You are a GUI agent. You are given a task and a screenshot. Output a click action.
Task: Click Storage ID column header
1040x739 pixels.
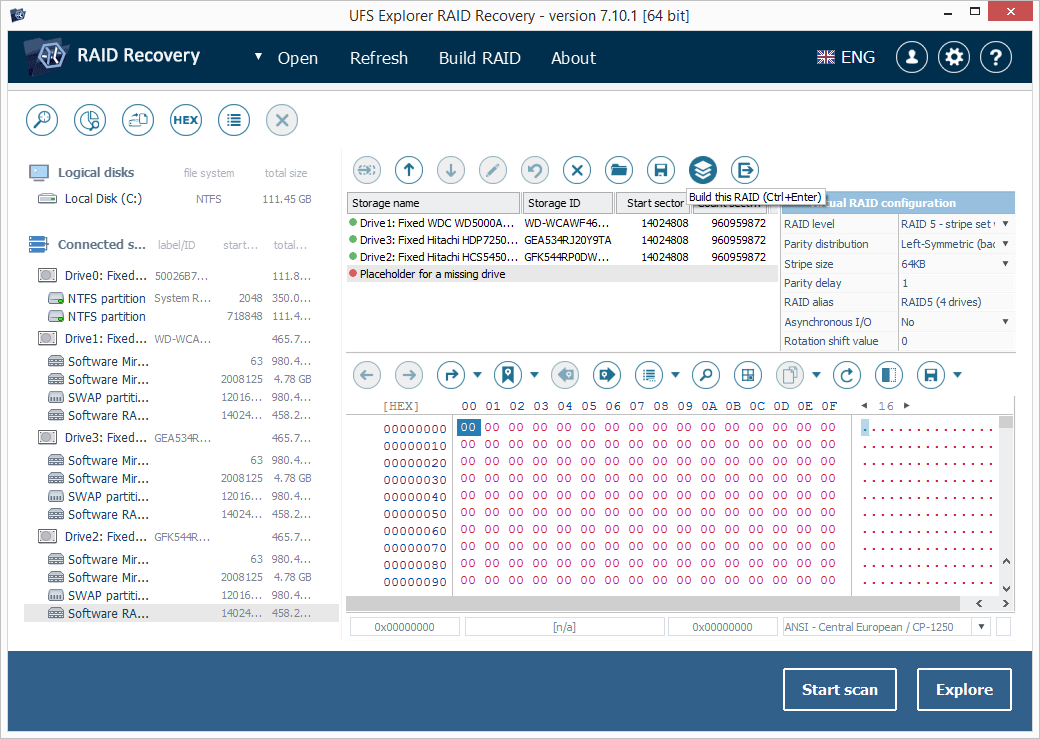tap(568, 203)
